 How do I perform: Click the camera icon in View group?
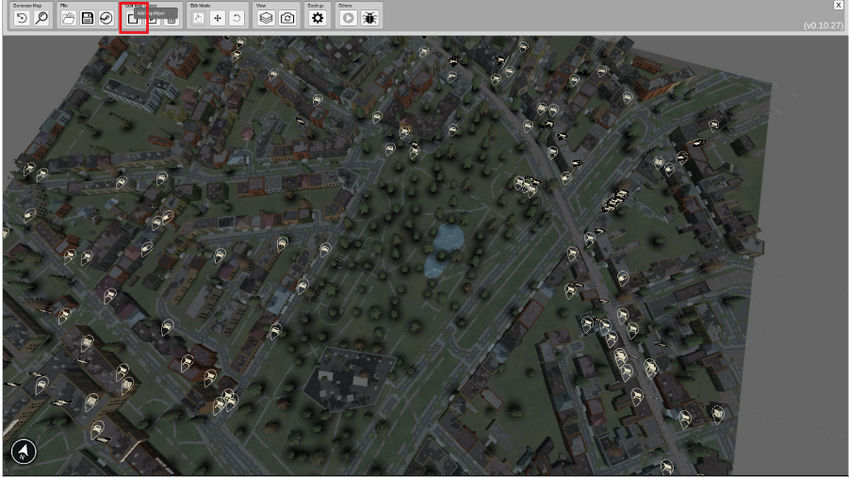coord(287,18)
